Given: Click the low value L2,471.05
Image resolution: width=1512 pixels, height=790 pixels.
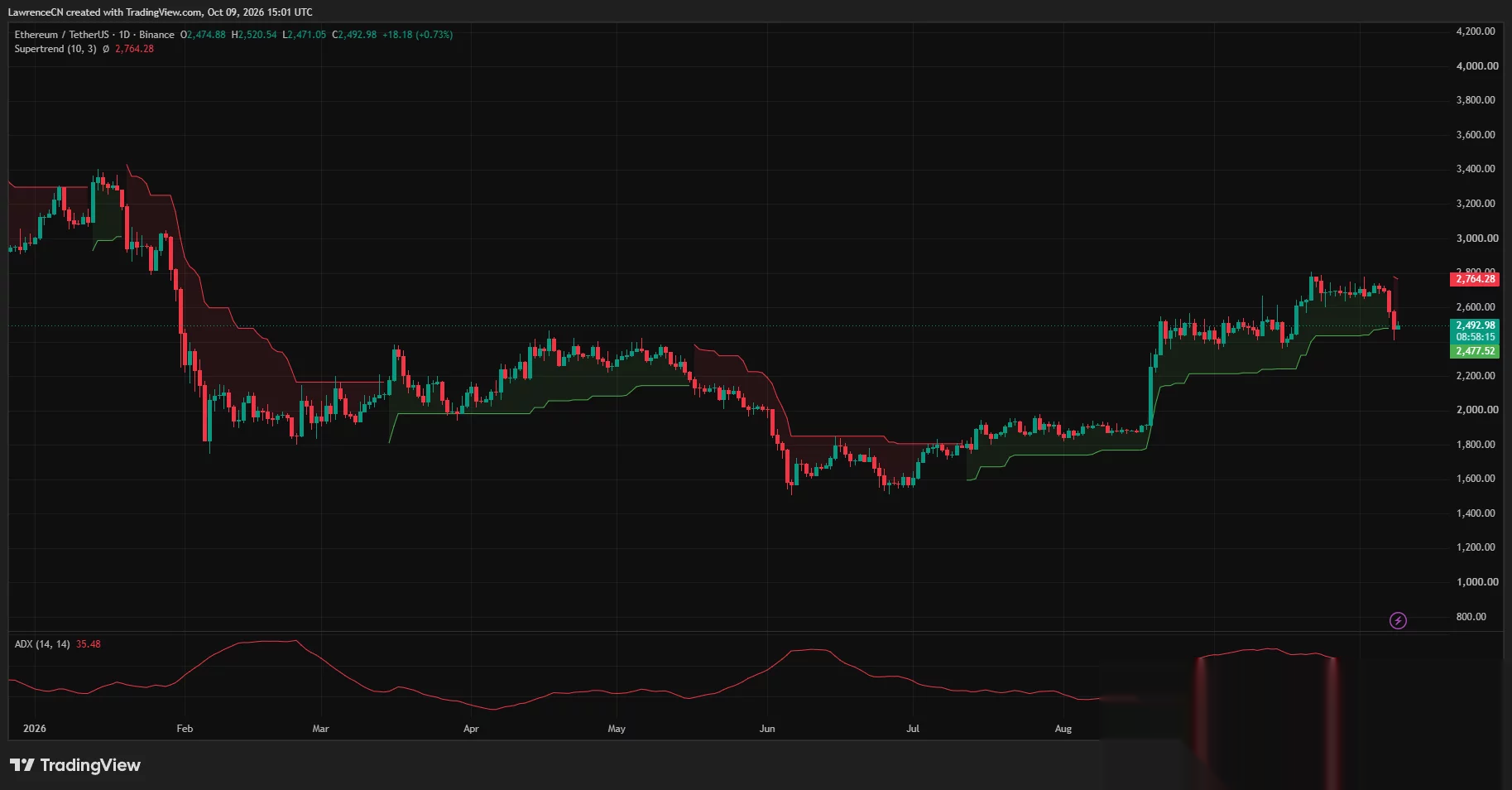Looking at the screenshot, I should 305,35.
